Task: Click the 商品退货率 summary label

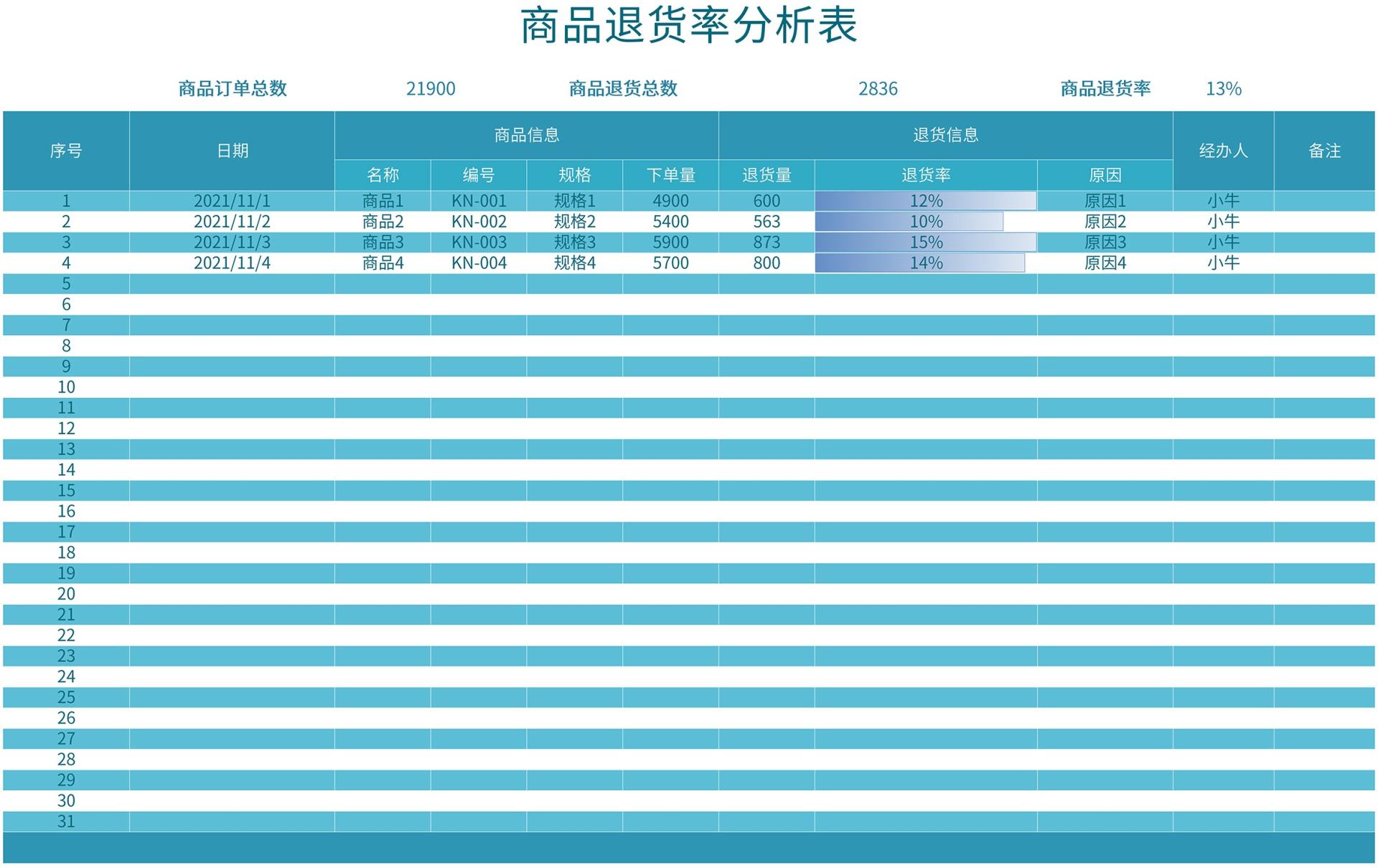Action: point(1105,88)
